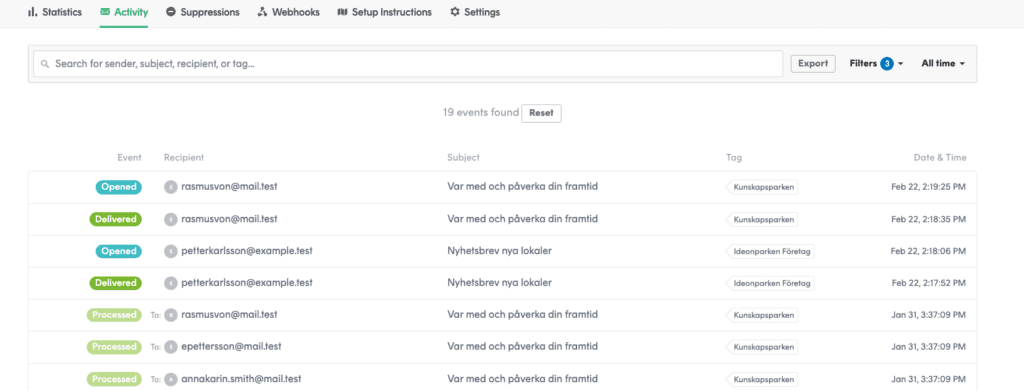Screen dimensions: 1024x391
Task: Open petterkarlsson@example.test in the Delivered row
Action: [247, 282]
